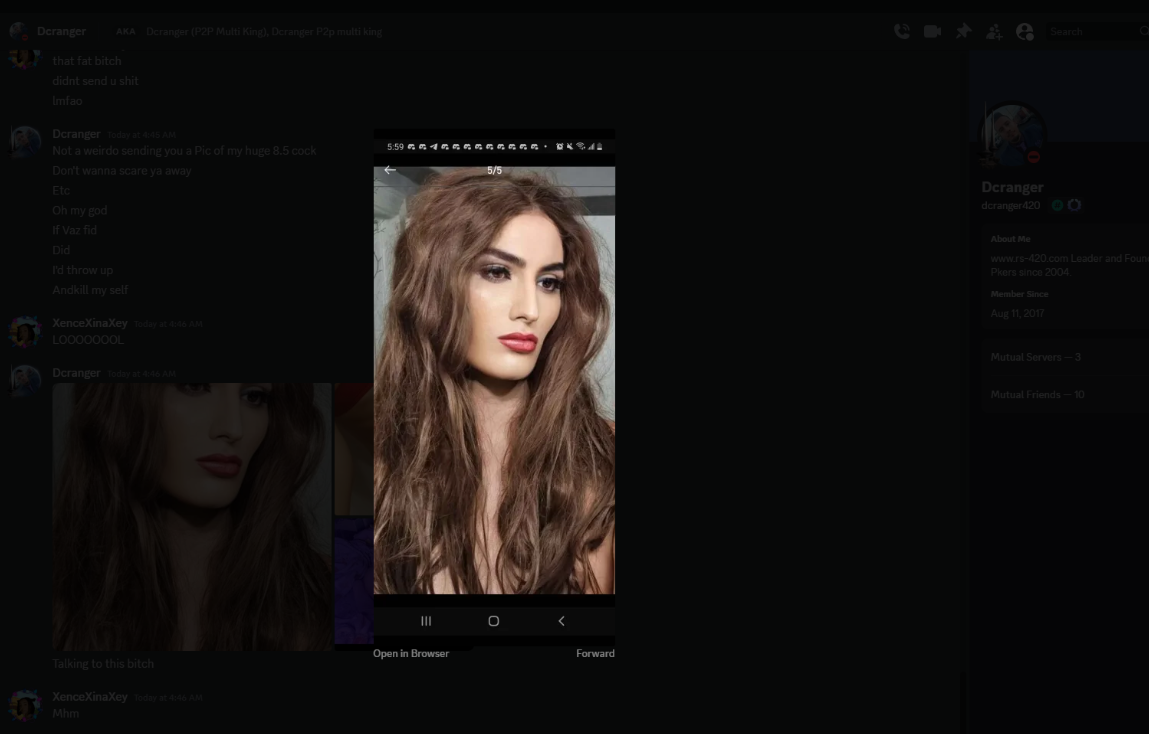Viewport: 1149px width, 734px height.
Task: Click Dcranger profile picture in sidebar
Action: (x=1013, y=137)
